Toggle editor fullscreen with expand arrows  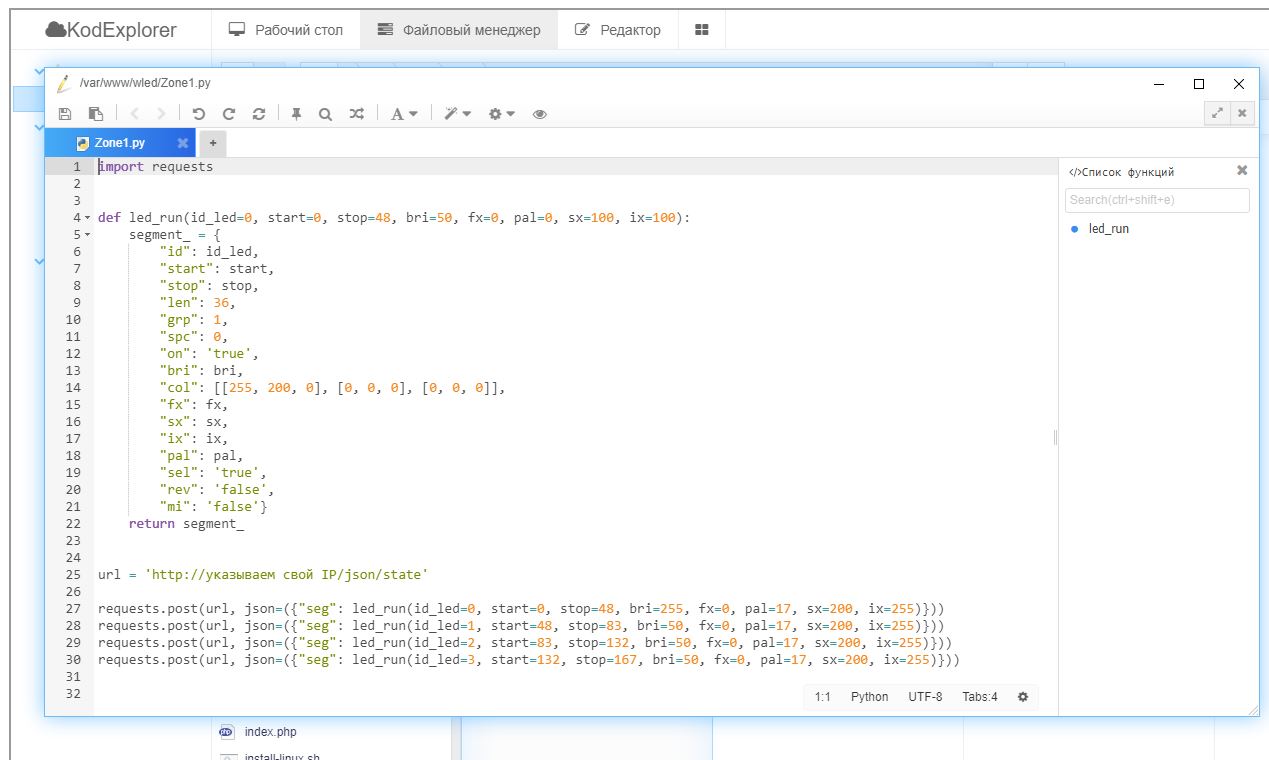pos(1216,113)
